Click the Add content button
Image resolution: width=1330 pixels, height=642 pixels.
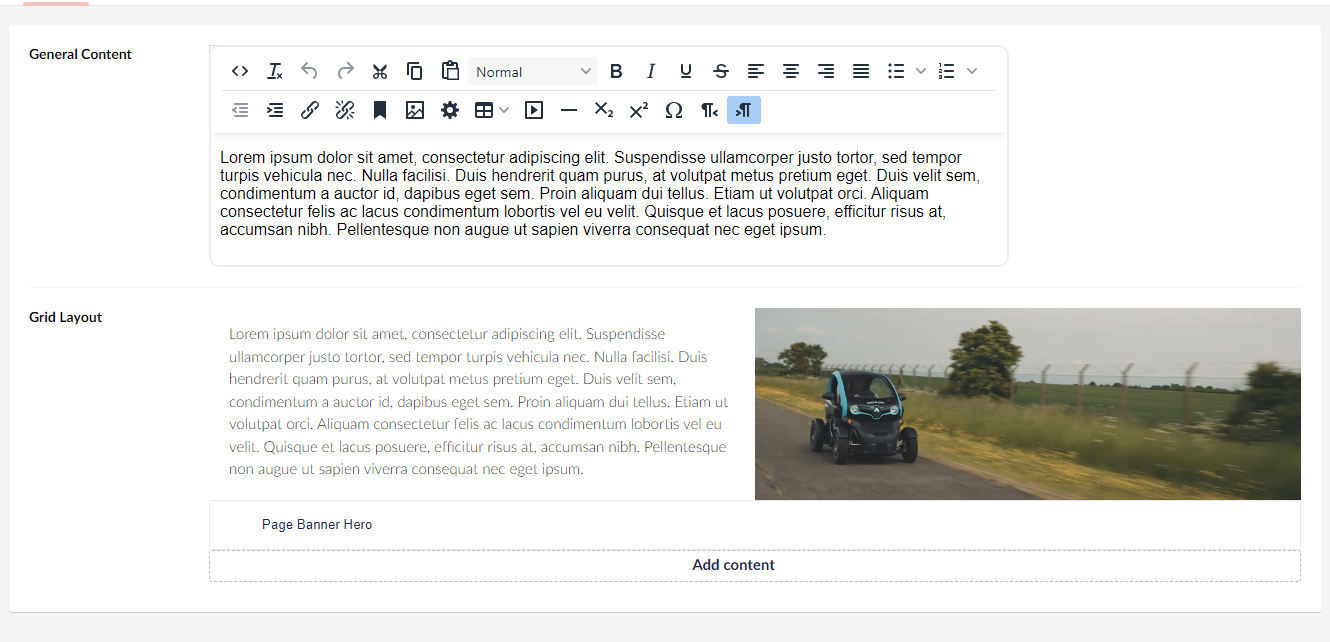pos(755,565)
